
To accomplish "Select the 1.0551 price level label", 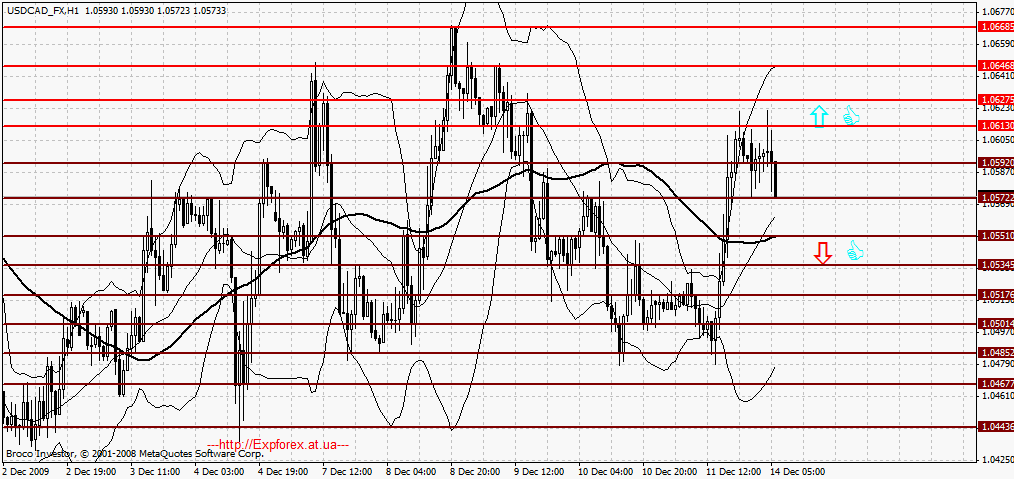I will click(997, 236).
